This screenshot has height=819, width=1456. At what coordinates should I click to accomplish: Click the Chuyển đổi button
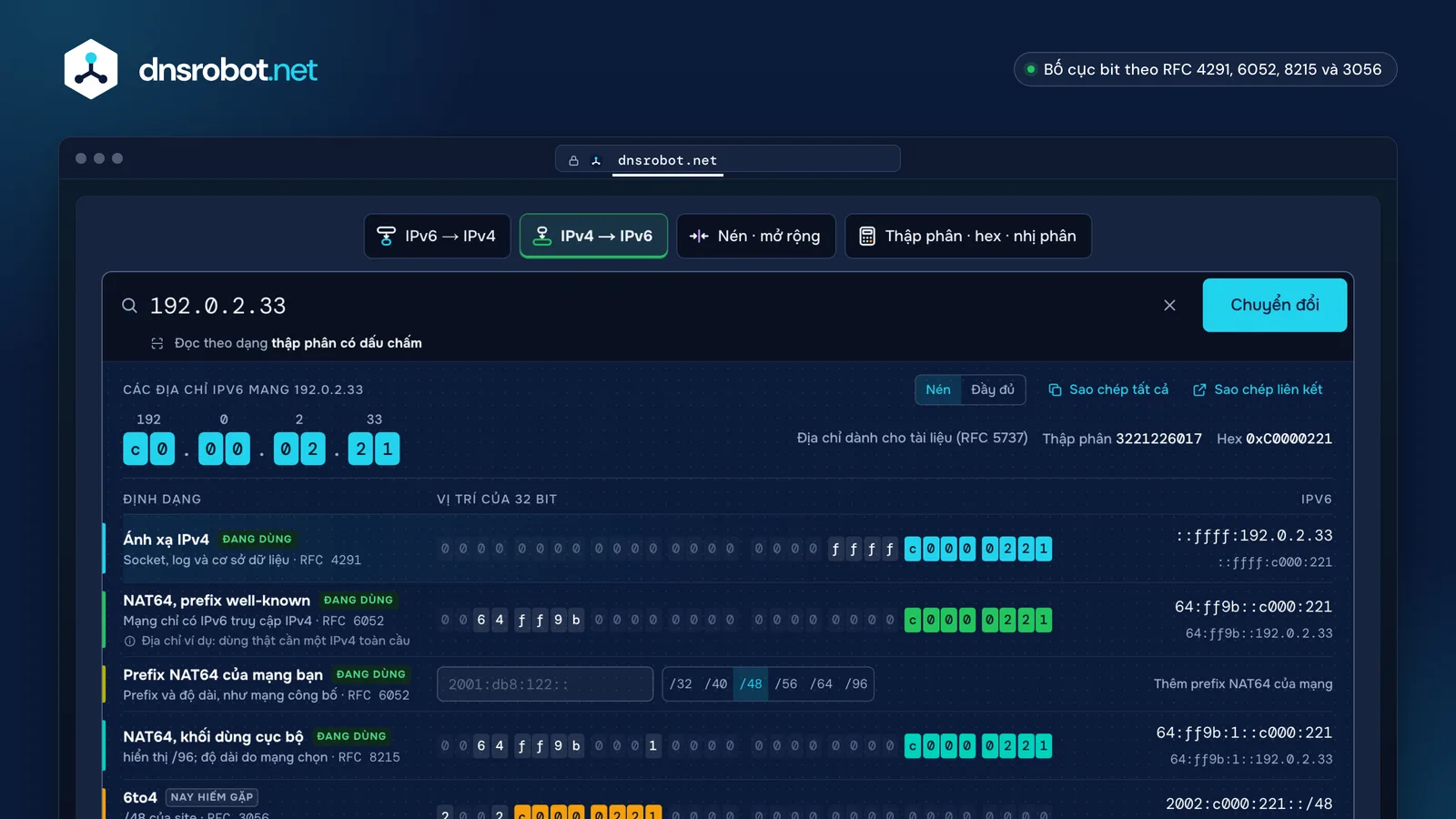(x=1275, y=305)
